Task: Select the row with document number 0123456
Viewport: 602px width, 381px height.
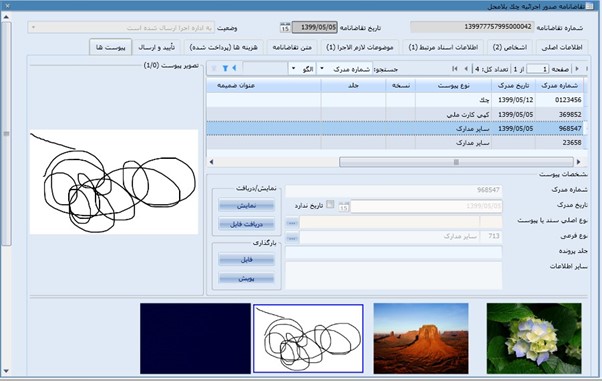Action: click(x=395, y=100)
